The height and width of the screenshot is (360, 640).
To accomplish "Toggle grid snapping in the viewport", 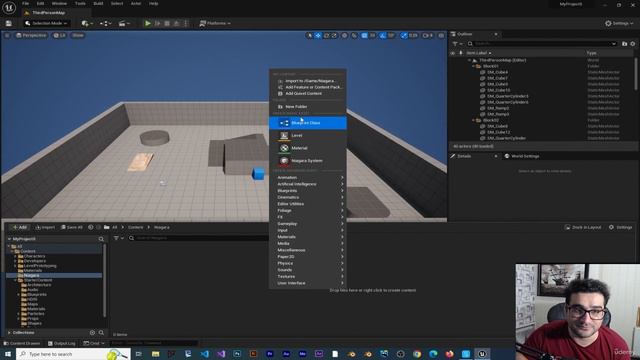I will (364, 36).
